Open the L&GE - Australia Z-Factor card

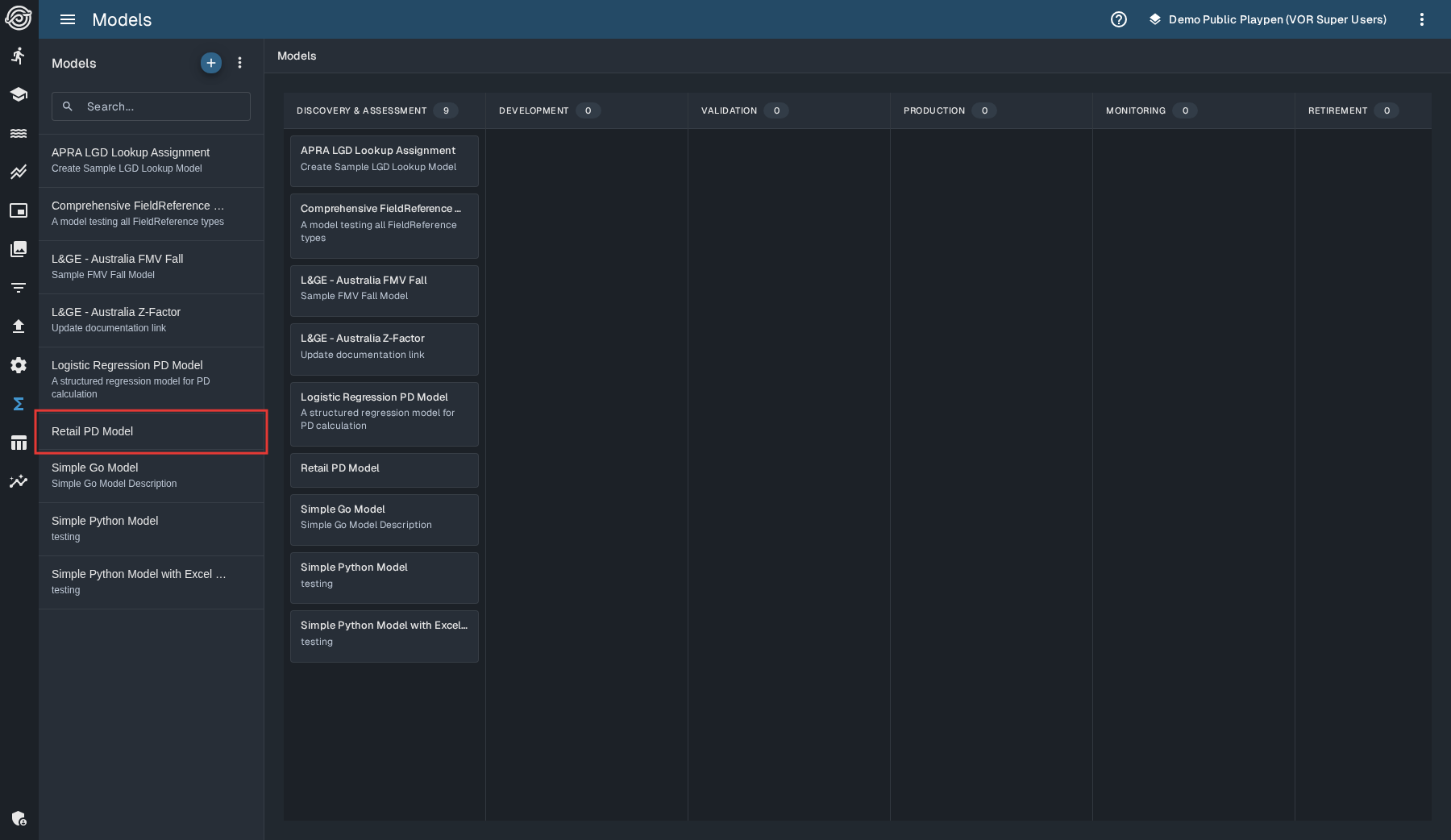coord(384,348)
